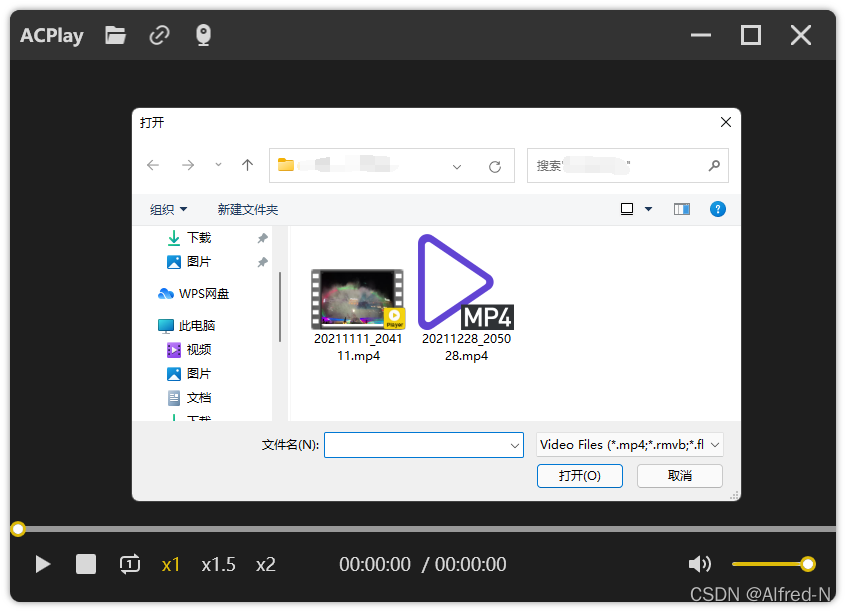
Task: Select 视频 in the sidebar
Action: (196, 349)
